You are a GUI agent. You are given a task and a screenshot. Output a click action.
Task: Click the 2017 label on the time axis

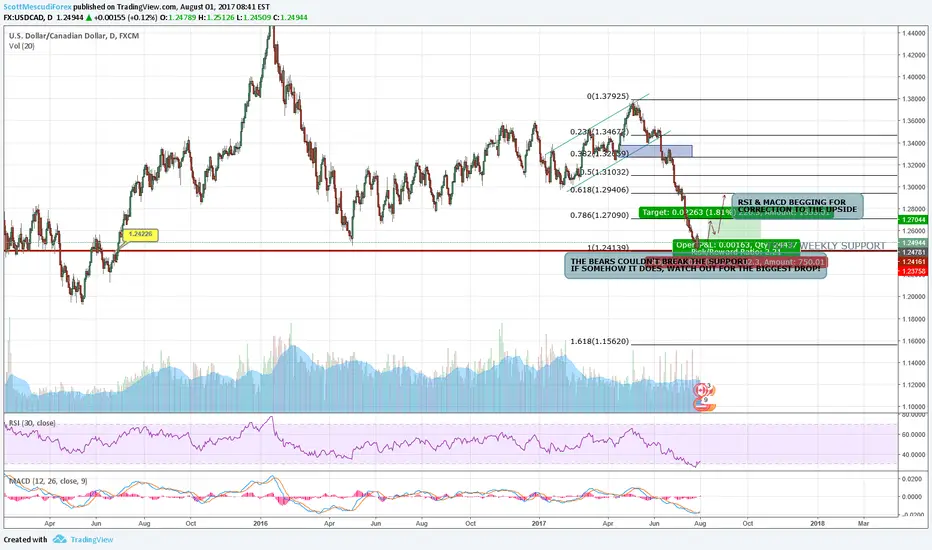tap(539, 524)
